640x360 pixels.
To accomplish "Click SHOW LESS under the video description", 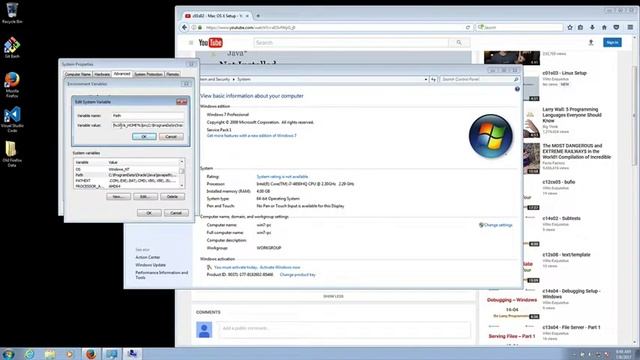I will coord(333,296).
